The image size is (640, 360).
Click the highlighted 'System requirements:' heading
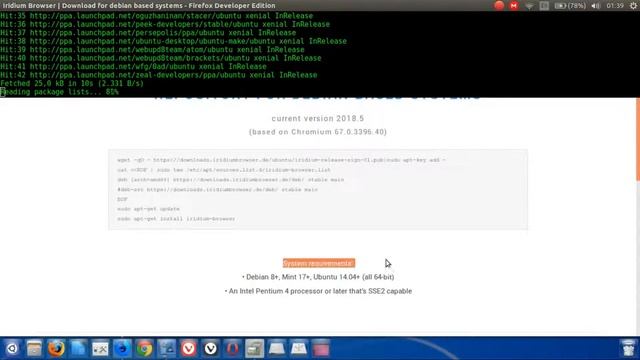[x=319, y=263]
